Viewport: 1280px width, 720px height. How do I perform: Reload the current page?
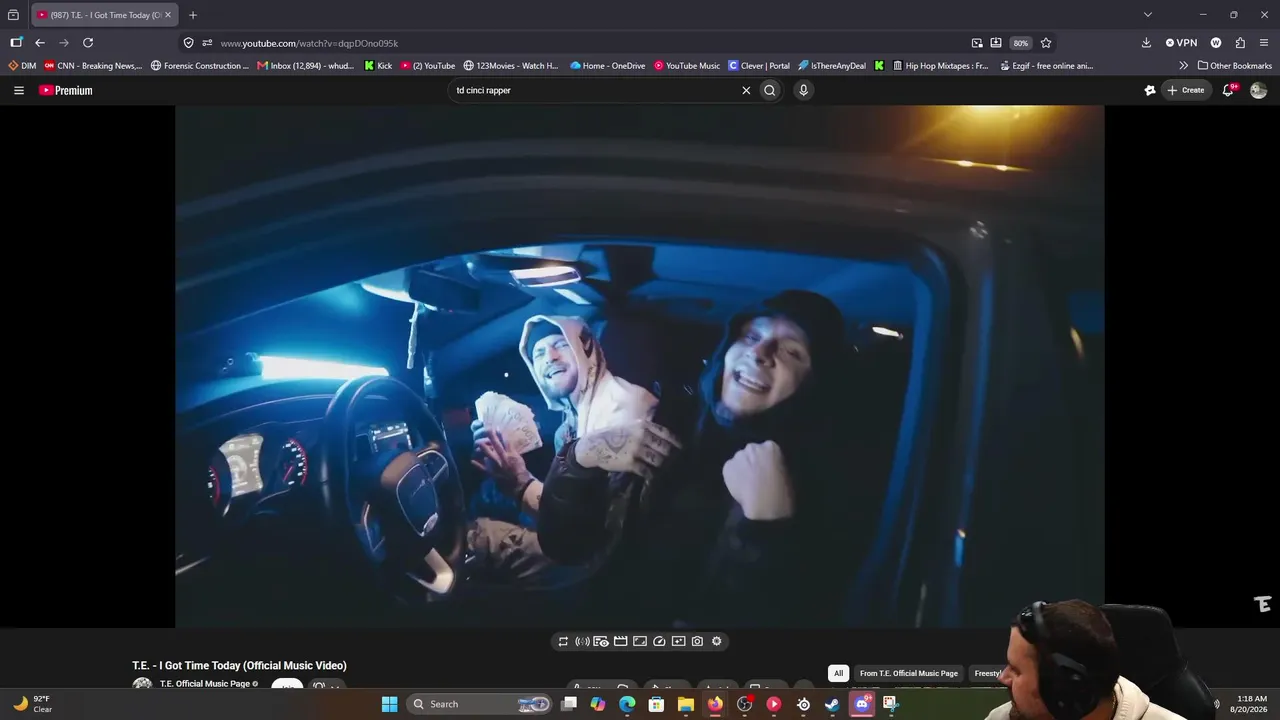tap(88, 43)
